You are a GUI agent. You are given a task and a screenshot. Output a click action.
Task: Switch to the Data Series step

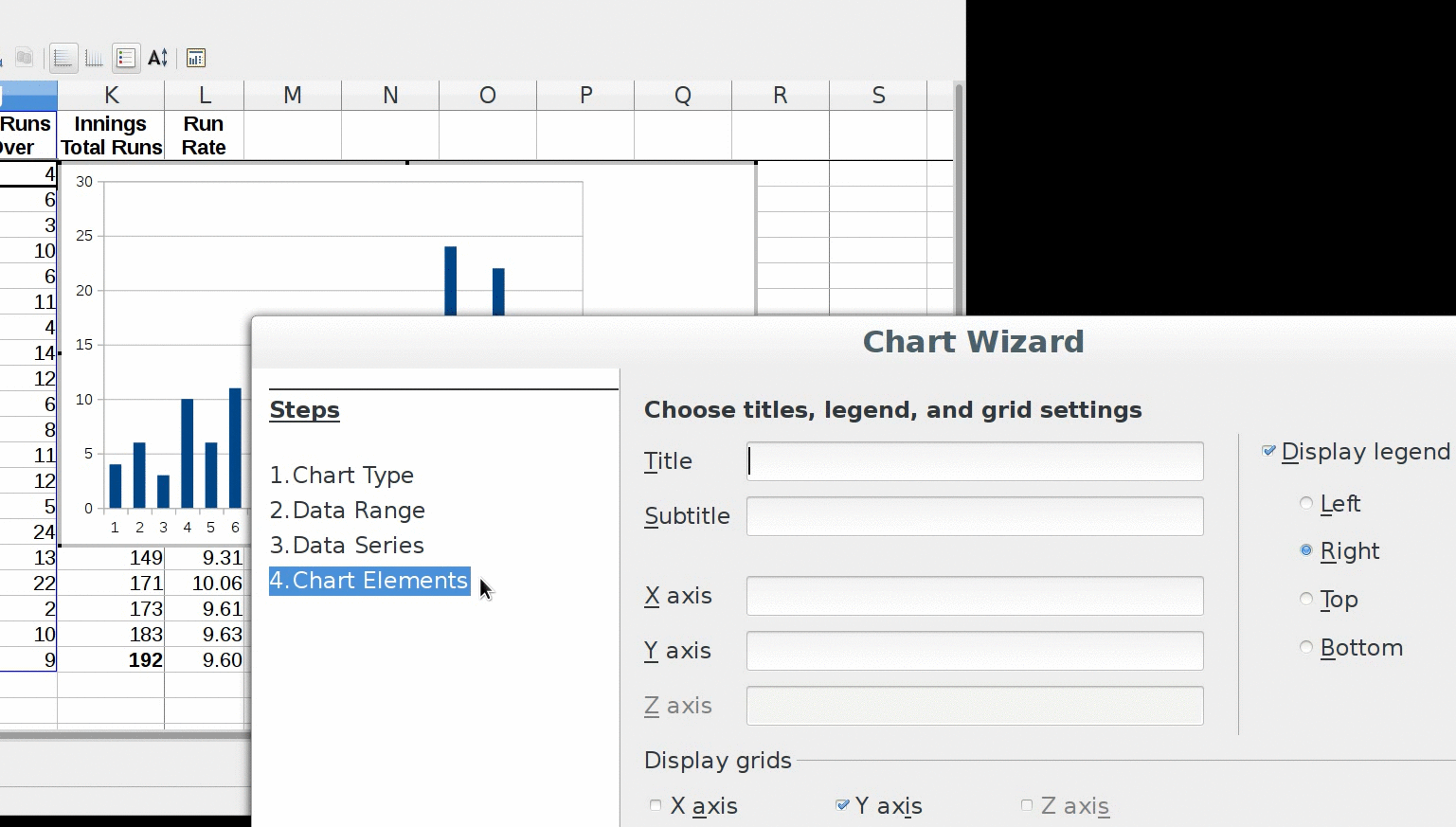(x=347, y=546)
